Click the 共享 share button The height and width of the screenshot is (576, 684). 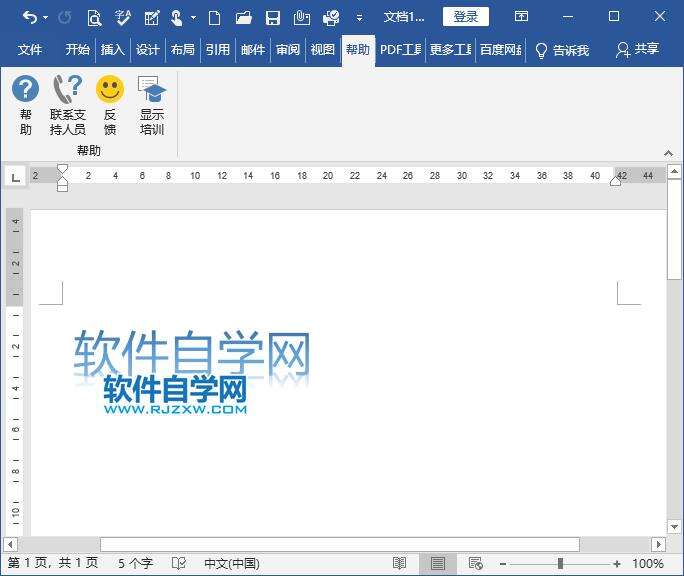637,49
